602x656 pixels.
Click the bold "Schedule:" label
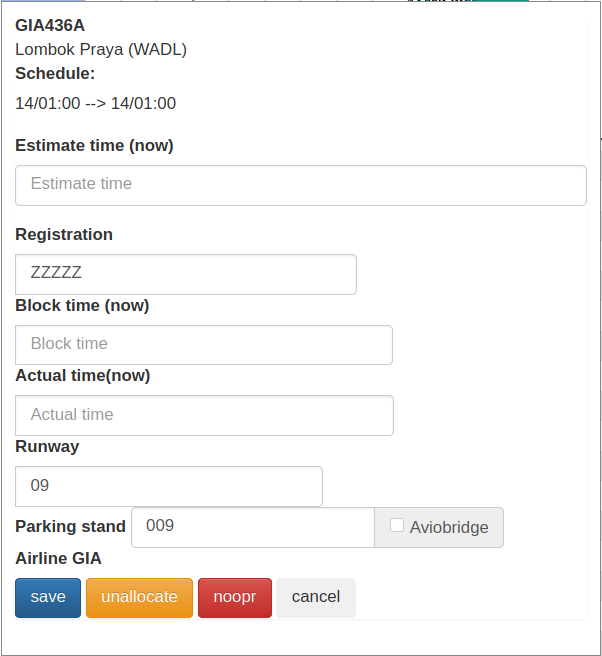pyautogui.click(x=55, y=73)
